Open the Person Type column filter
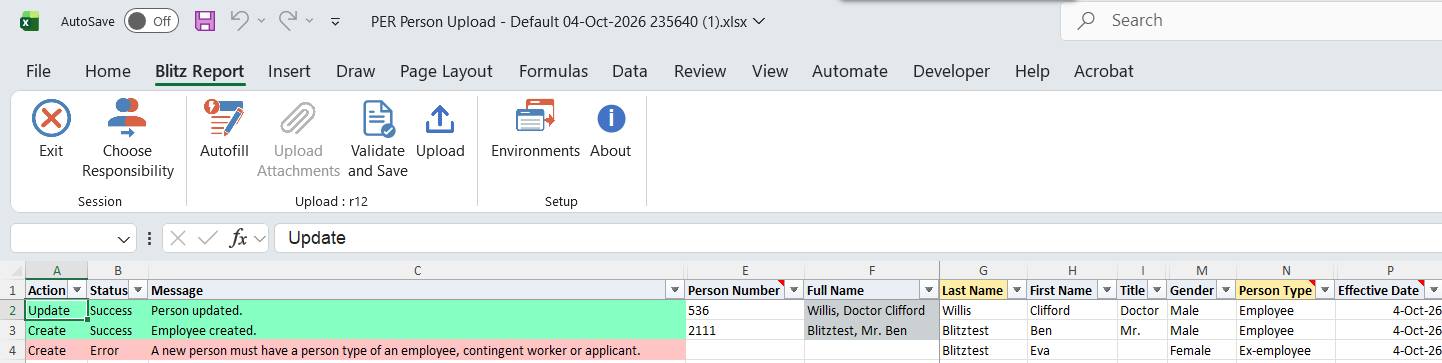Image resolution: width=1442 pixels, height=363 pixels. tap(1324, 290)
